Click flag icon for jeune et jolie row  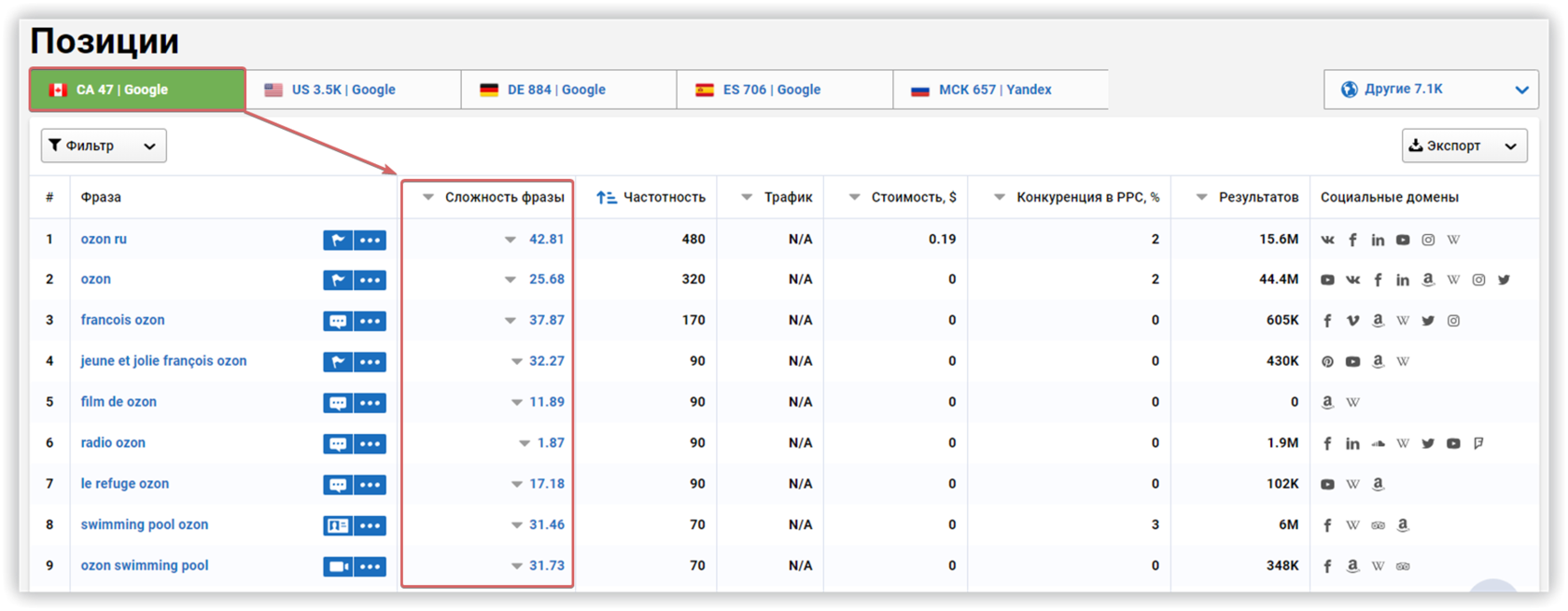click(x=338, y=362)
